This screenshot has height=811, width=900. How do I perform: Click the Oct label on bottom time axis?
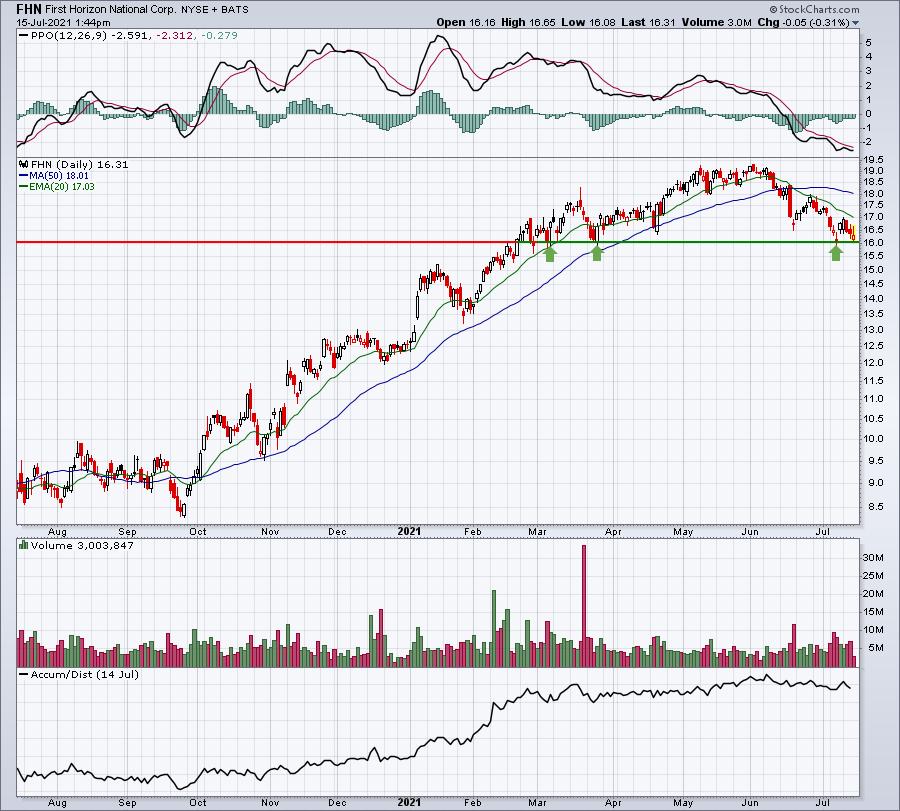tap(197, 531)
